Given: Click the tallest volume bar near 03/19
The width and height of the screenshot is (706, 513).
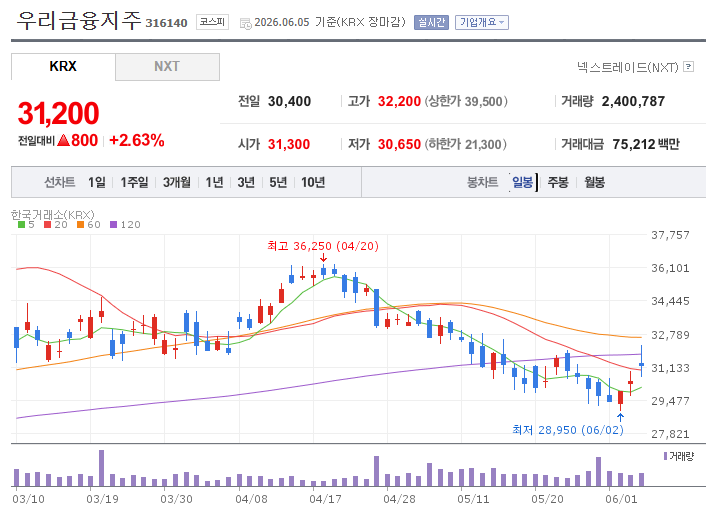Looking at the screenshot, I should click(101, 468).
